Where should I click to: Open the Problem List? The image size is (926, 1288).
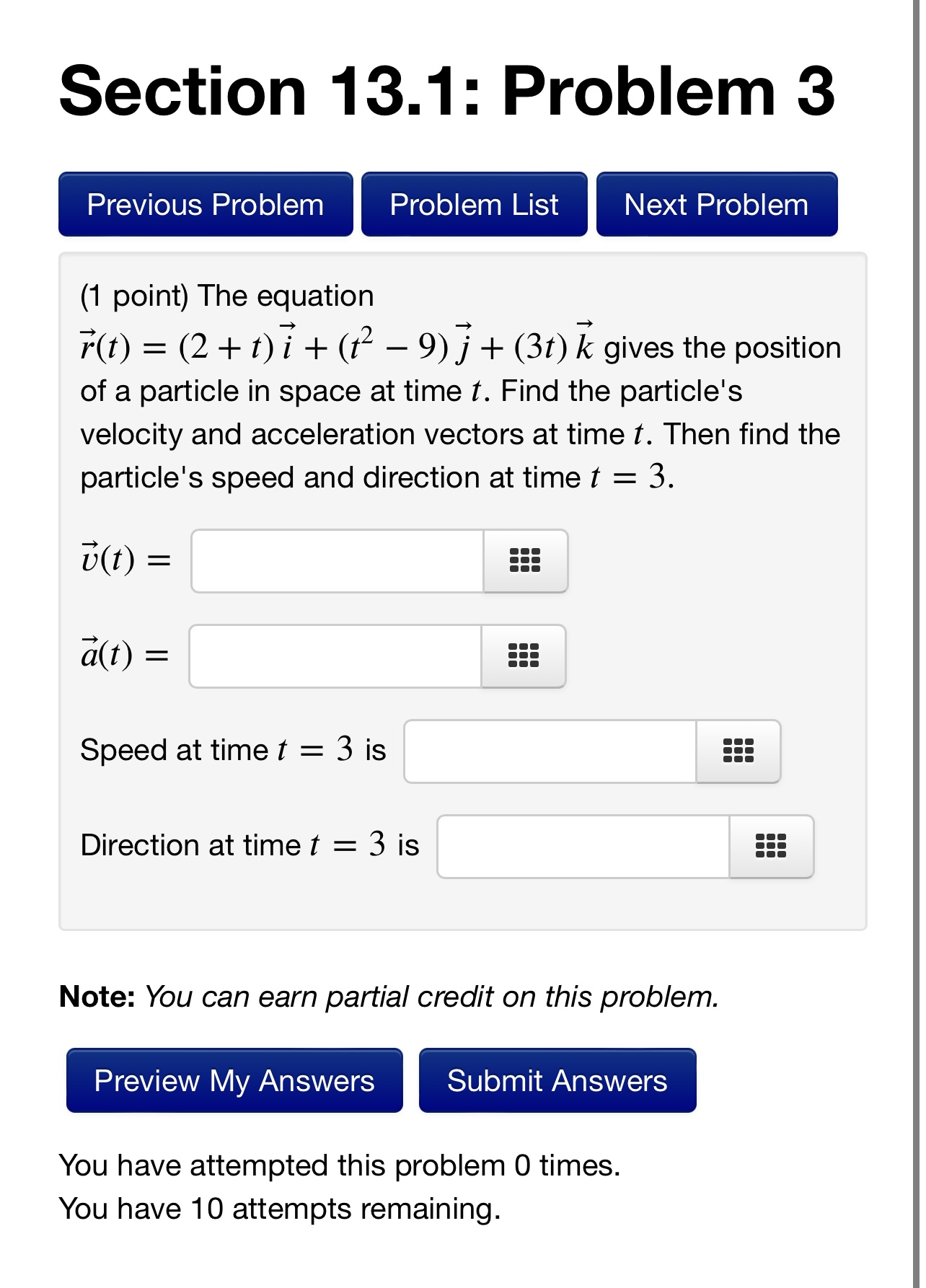pos(473,204)
